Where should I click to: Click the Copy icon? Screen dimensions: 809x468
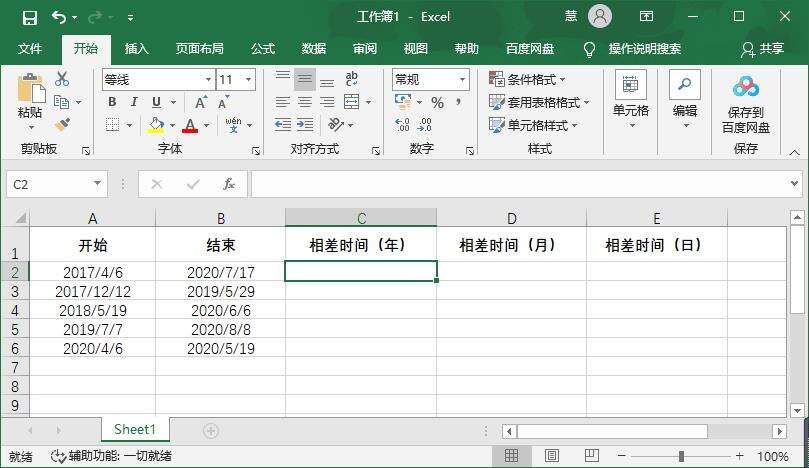61,102
